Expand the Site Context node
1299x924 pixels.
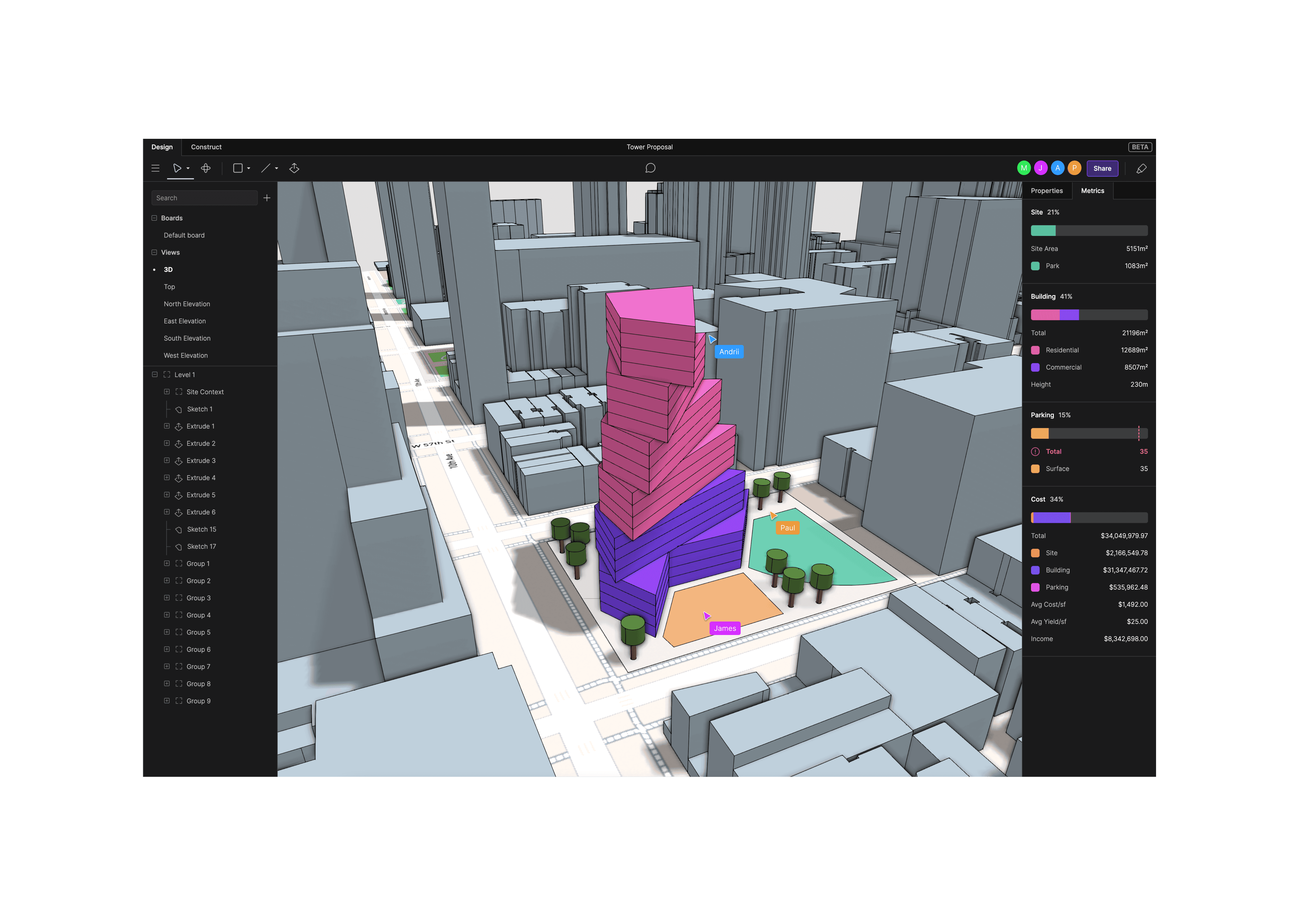click(x=167, y=392)
